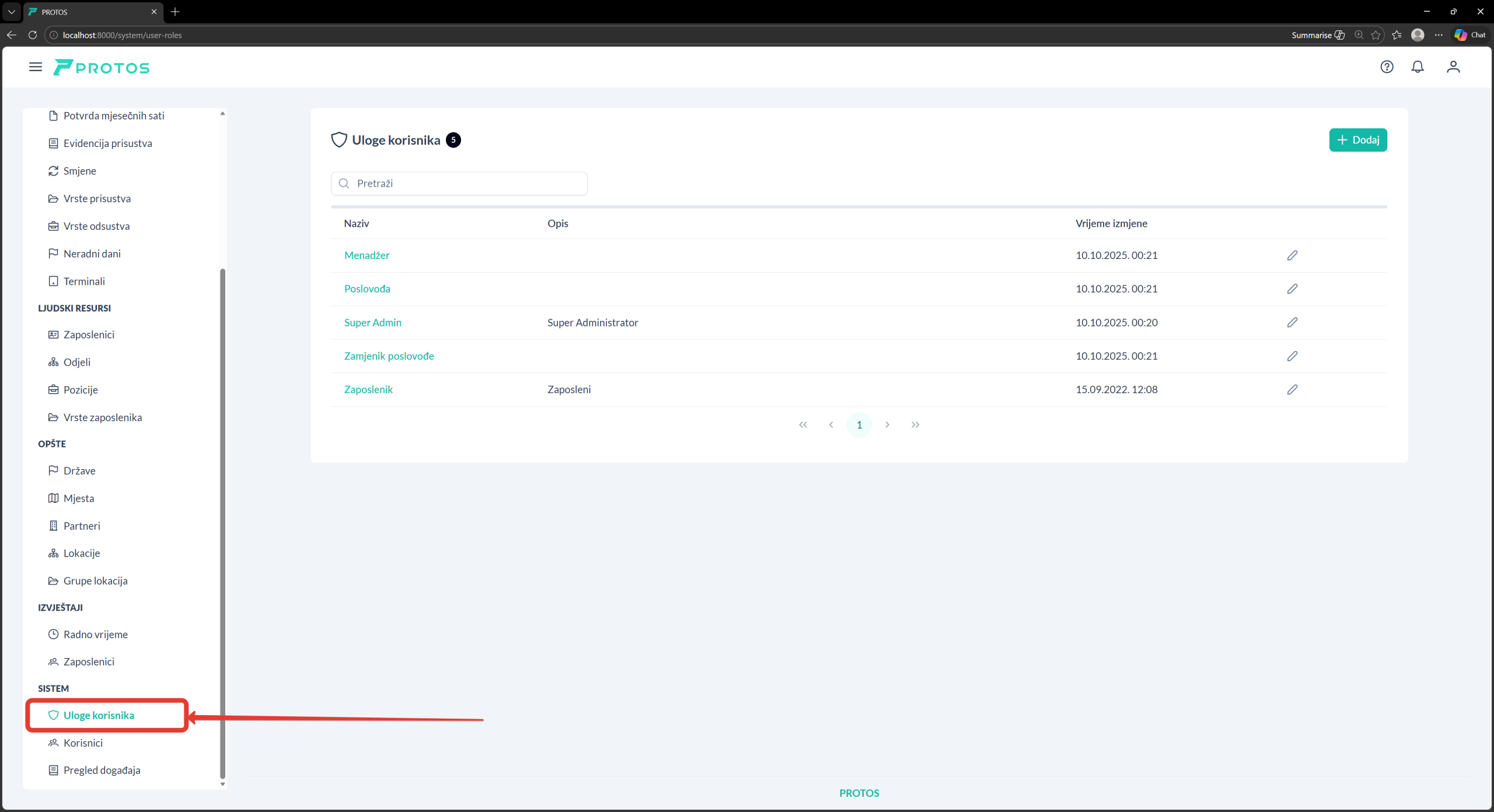
Task: Open the user profile icon
Action: (1453, 67)
